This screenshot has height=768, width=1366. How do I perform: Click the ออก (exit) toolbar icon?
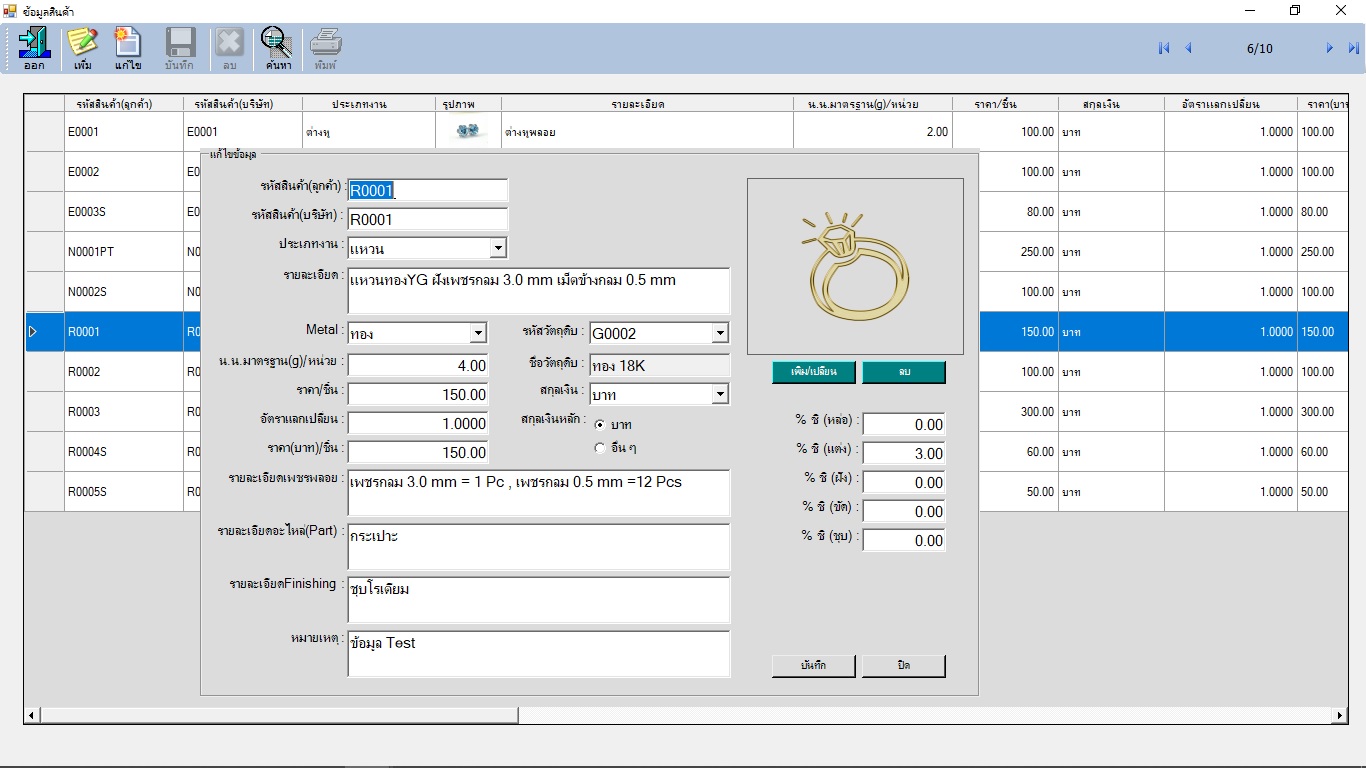click(x=34, y=48)
